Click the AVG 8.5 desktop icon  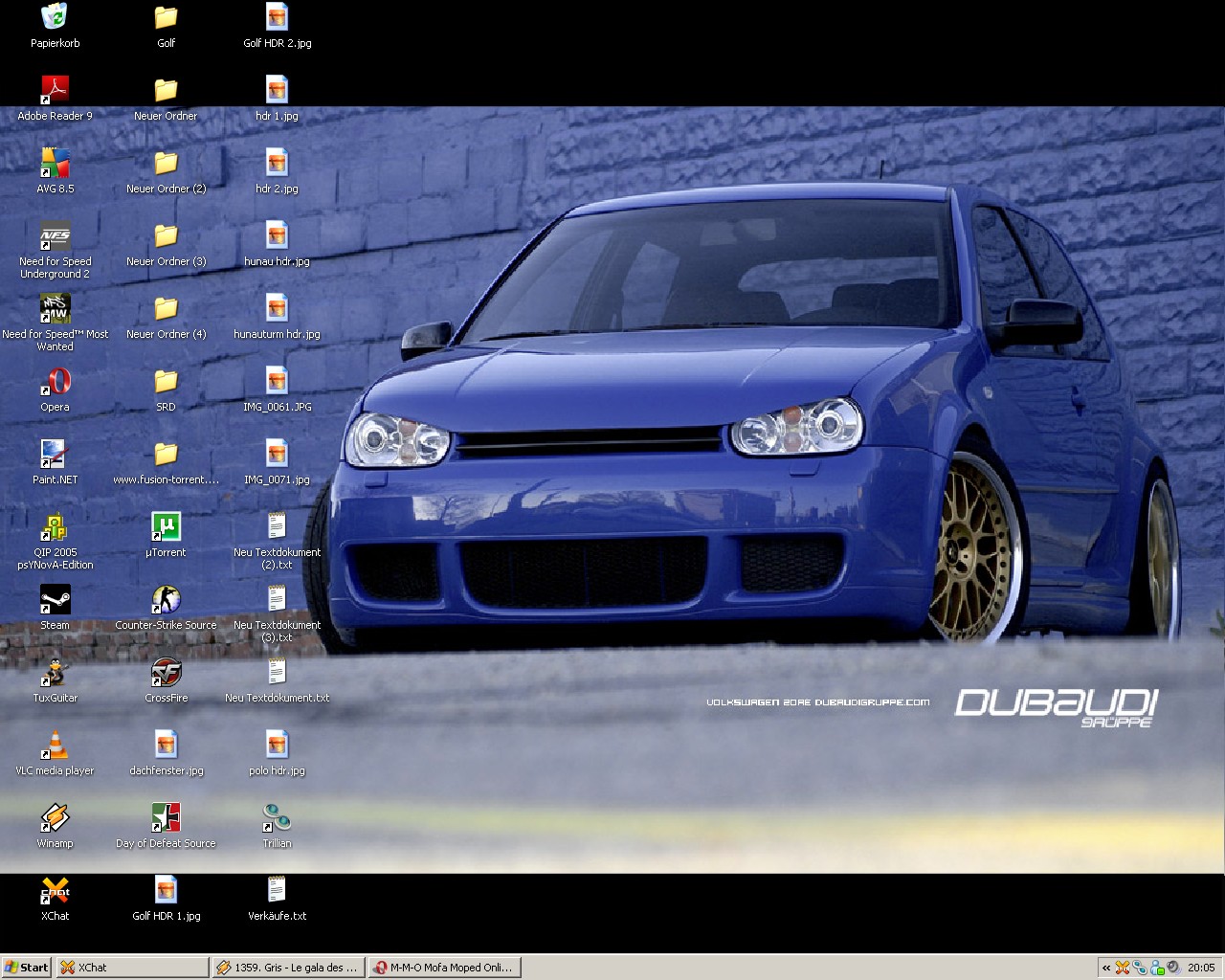coord(55,163)
